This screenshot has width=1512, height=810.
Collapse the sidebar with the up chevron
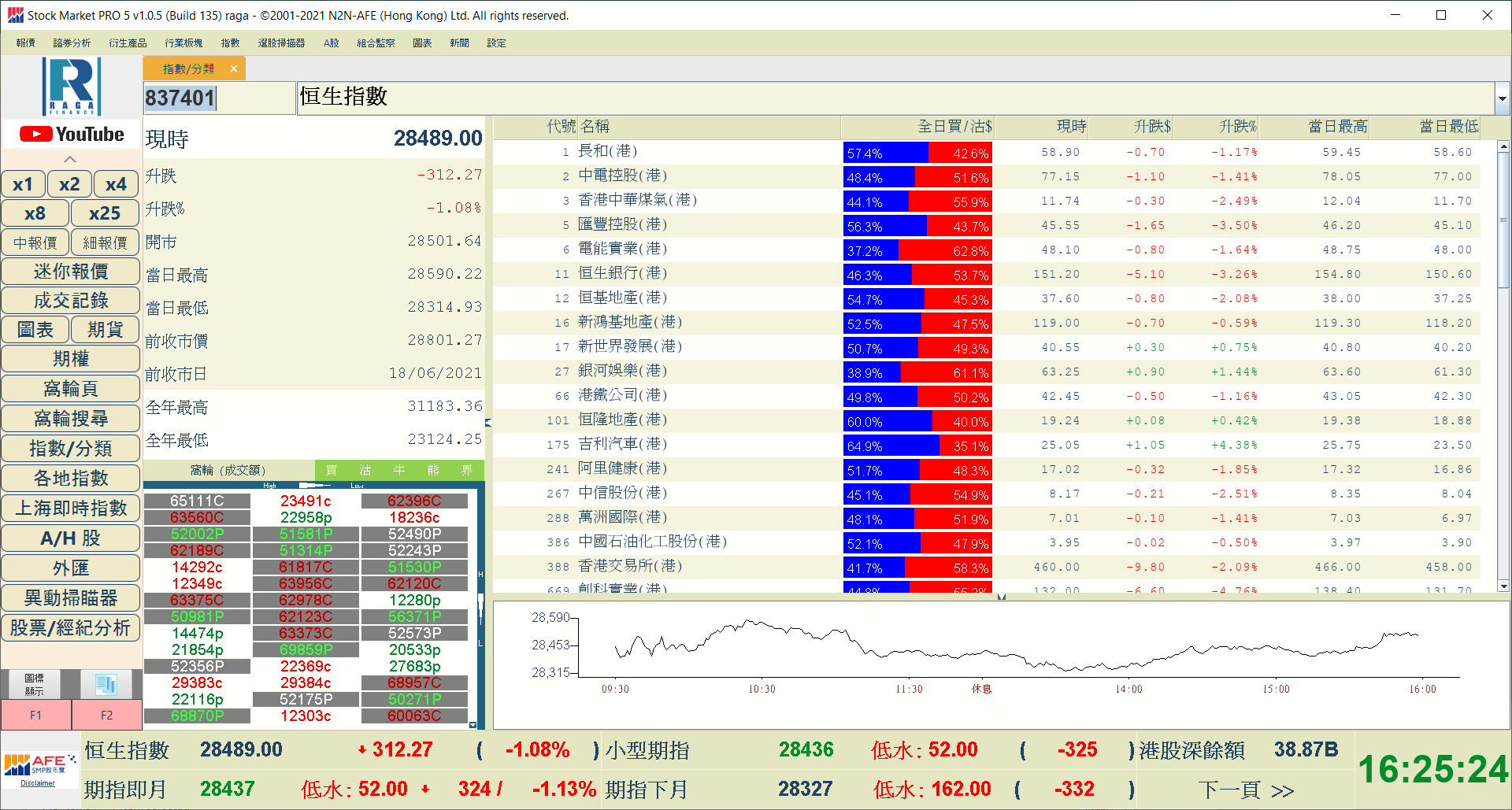click(70, 159)
